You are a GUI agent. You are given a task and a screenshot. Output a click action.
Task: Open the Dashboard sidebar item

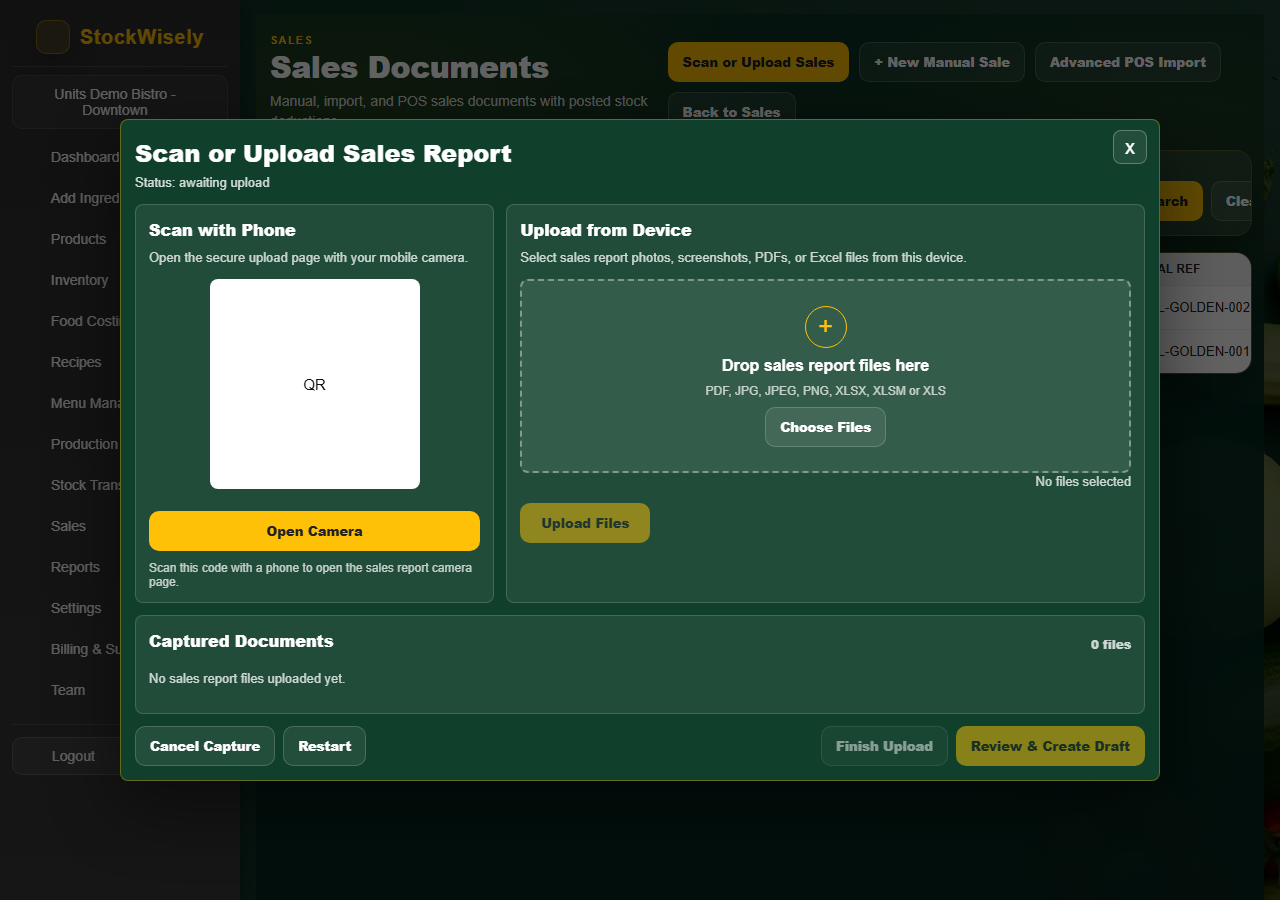[x=85, y=157]
